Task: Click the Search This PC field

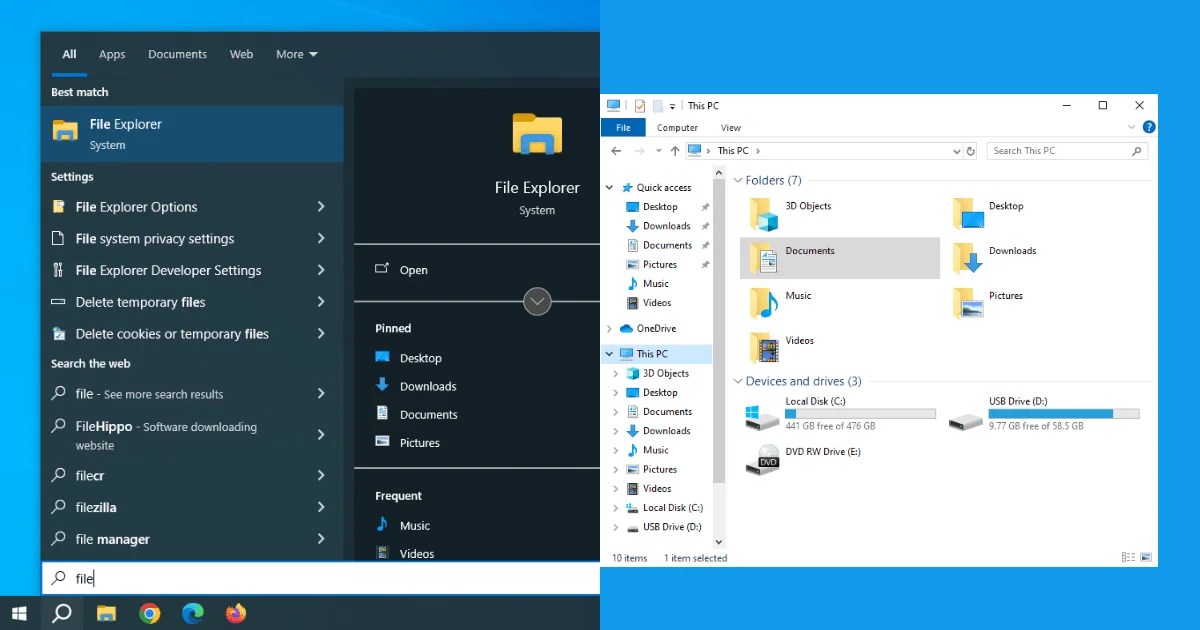Action: (x=1066, y=151)
